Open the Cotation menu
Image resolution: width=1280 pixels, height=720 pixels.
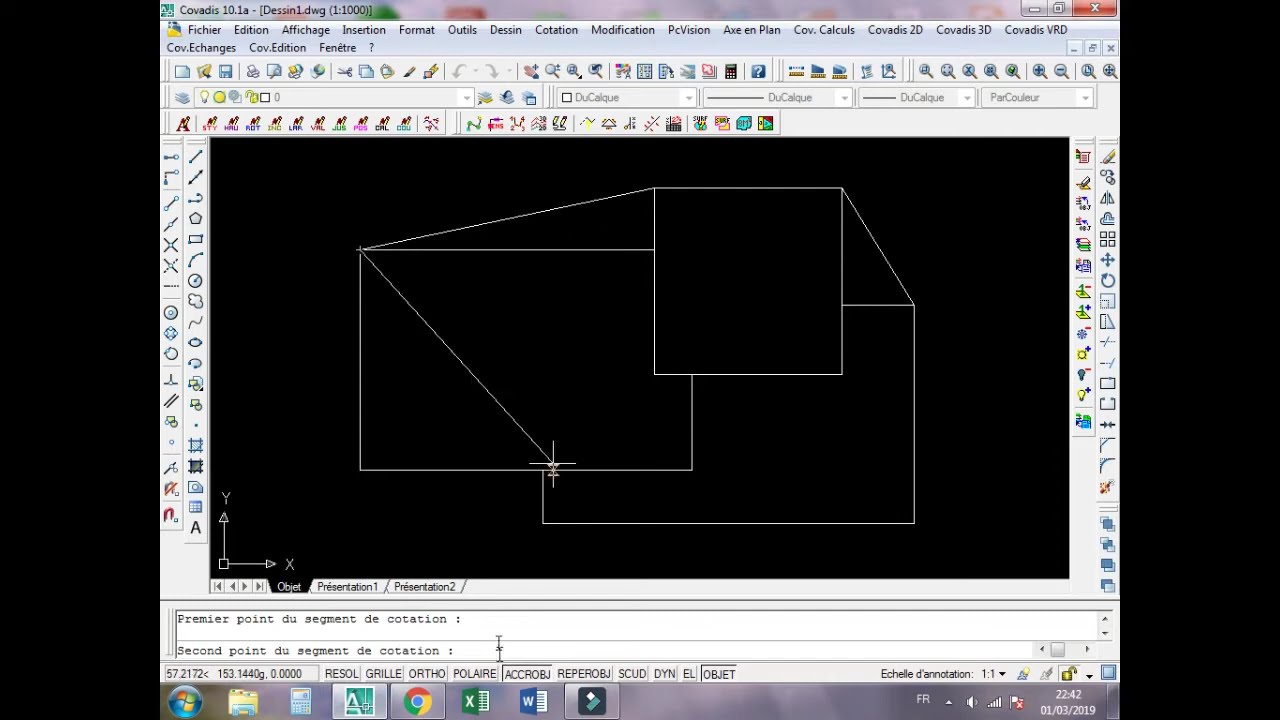556,30
